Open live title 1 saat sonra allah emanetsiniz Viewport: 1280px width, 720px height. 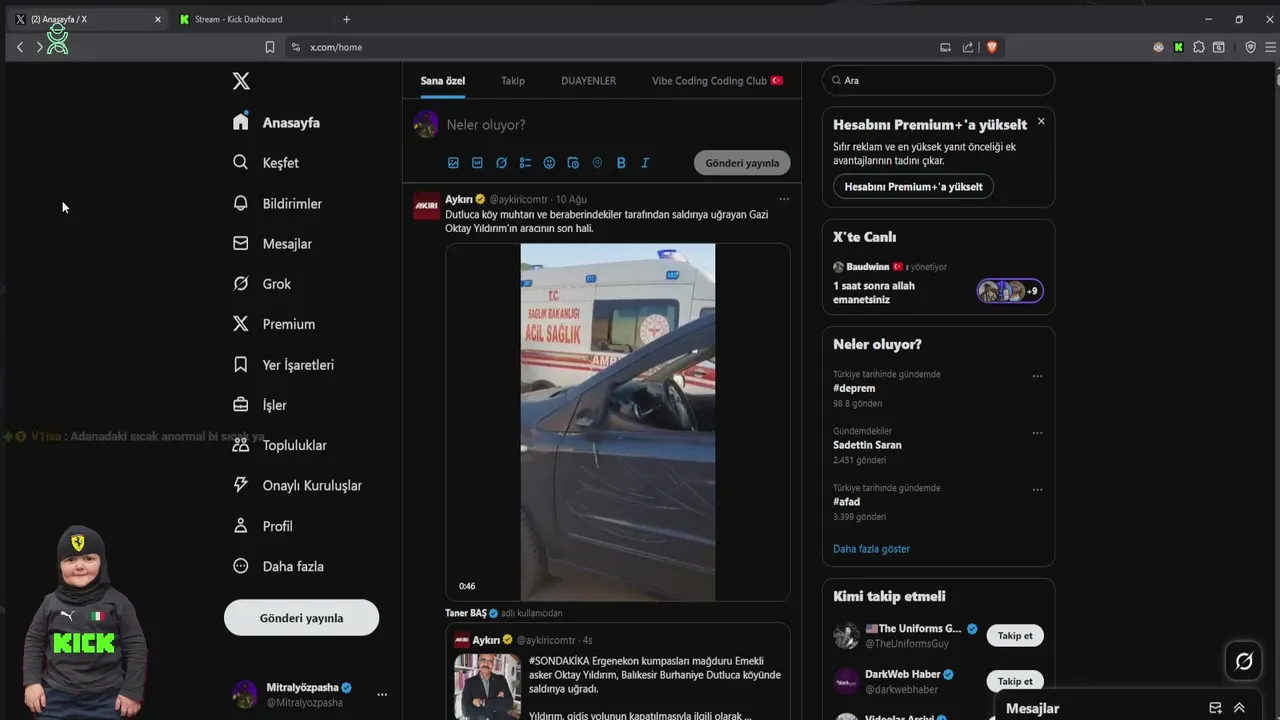click(874, 293)
